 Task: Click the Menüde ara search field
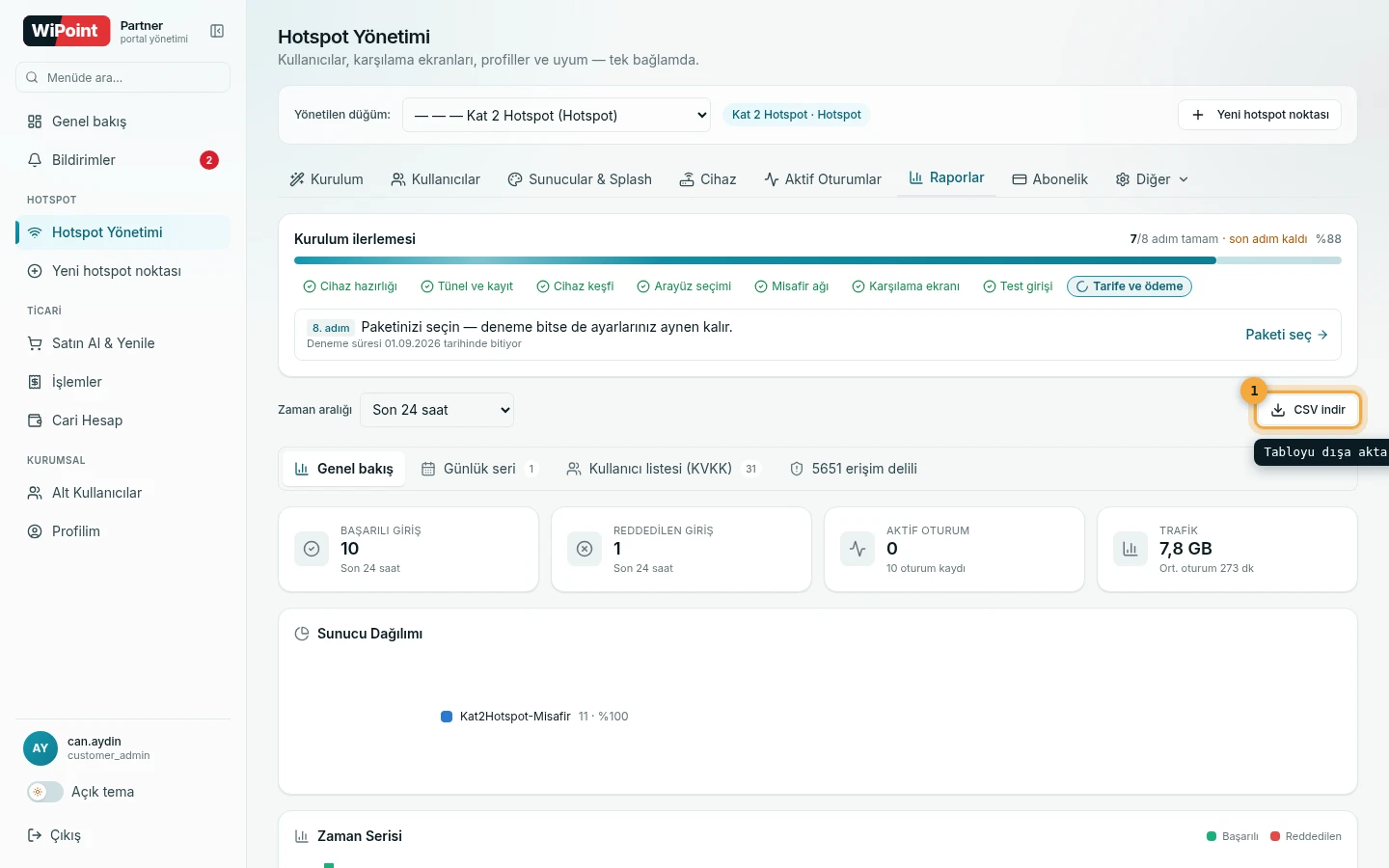point(123,77)
